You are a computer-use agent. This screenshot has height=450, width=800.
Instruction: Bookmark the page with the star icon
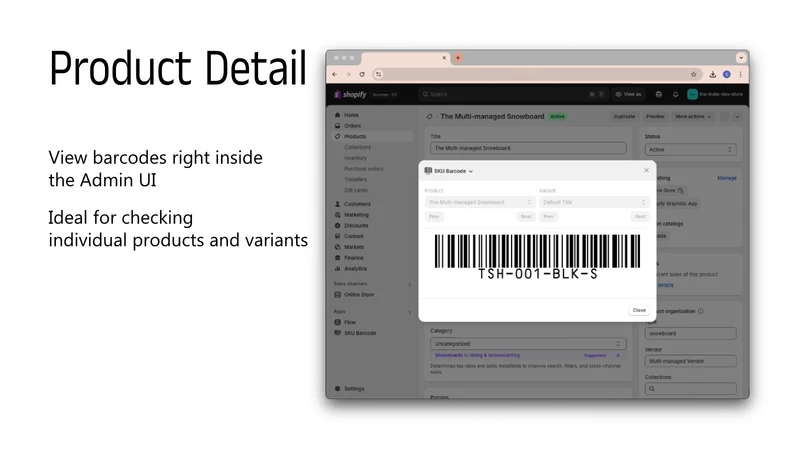pyautogui.click(x=693, y=74)
